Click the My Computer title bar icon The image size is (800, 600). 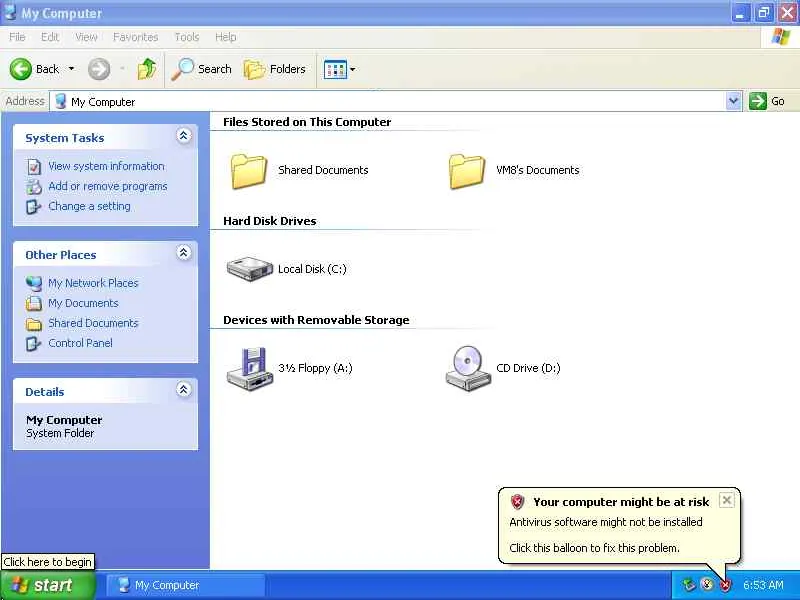[10, 12]
